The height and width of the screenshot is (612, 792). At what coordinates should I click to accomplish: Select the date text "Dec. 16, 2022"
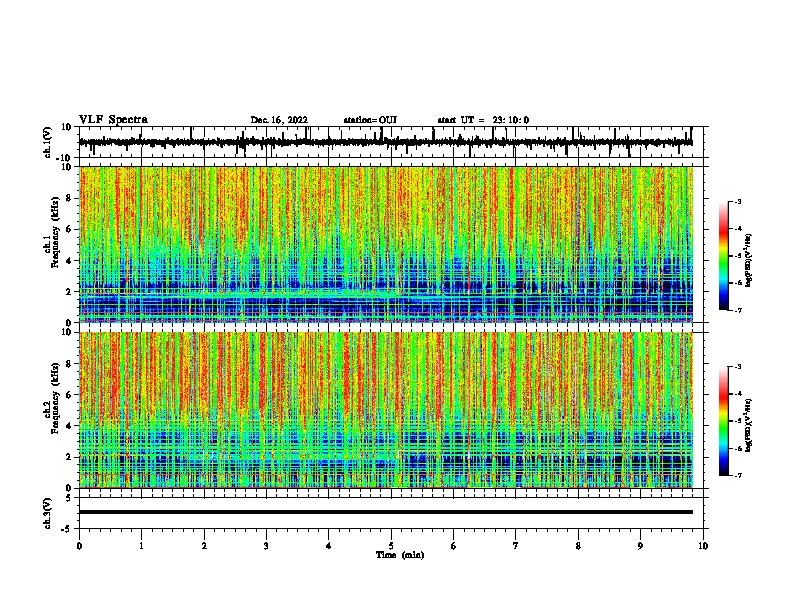point(279,120)
